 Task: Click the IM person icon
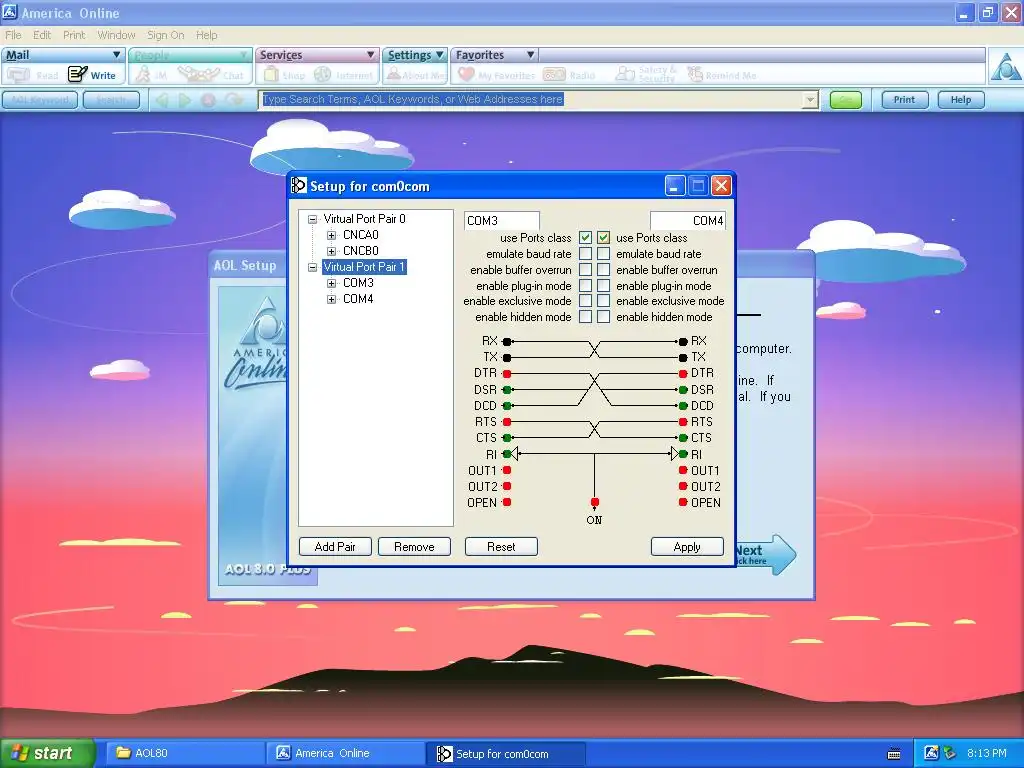tap(142, 74)
